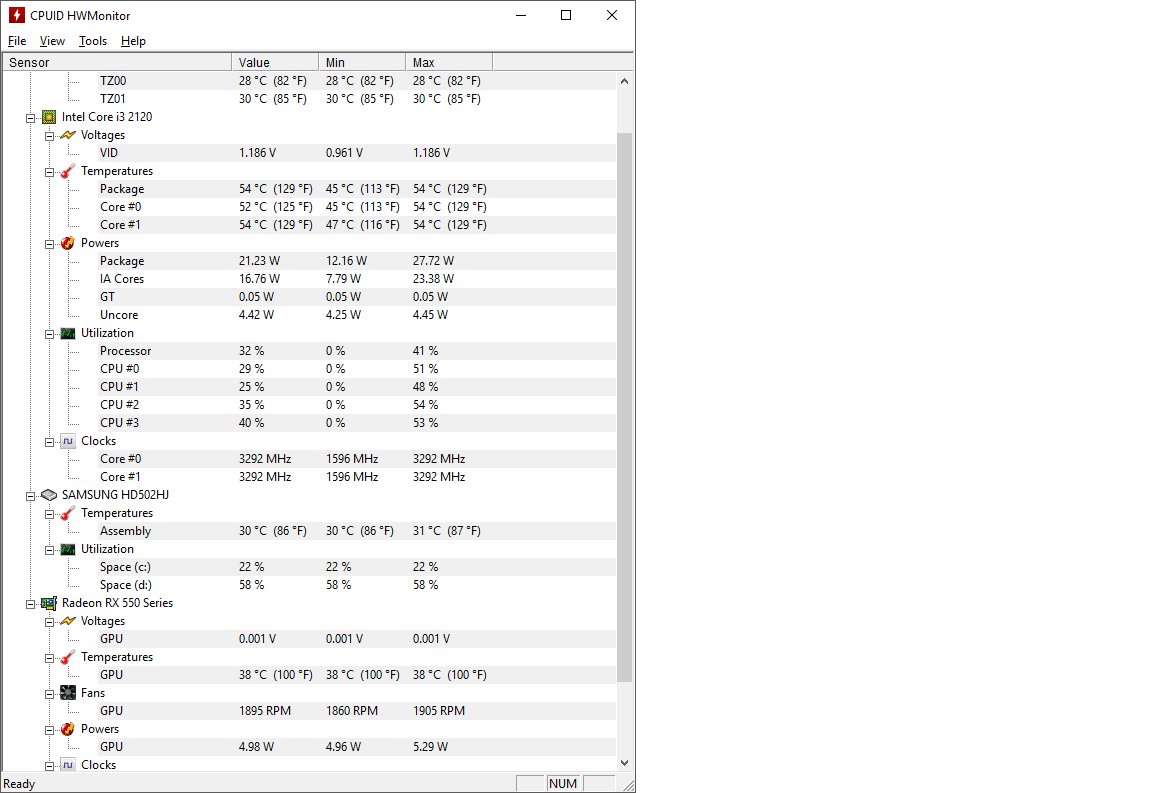Click the Radeon Clocks waveform icon
This screenshot has height=793, width=1152.
point(68,765)
